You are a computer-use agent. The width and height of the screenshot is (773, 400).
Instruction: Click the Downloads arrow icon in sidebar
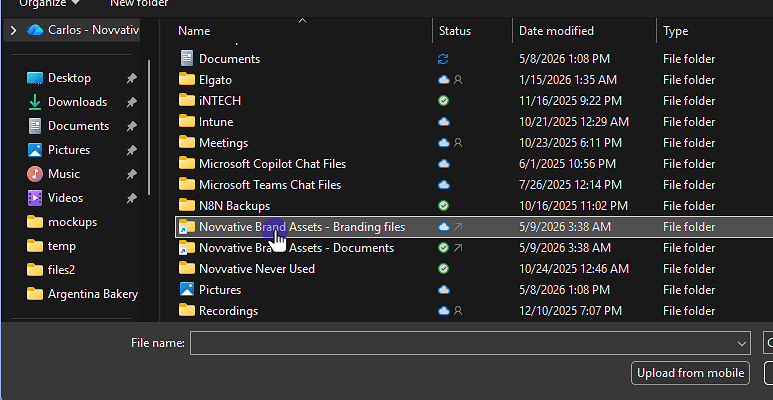35,102
